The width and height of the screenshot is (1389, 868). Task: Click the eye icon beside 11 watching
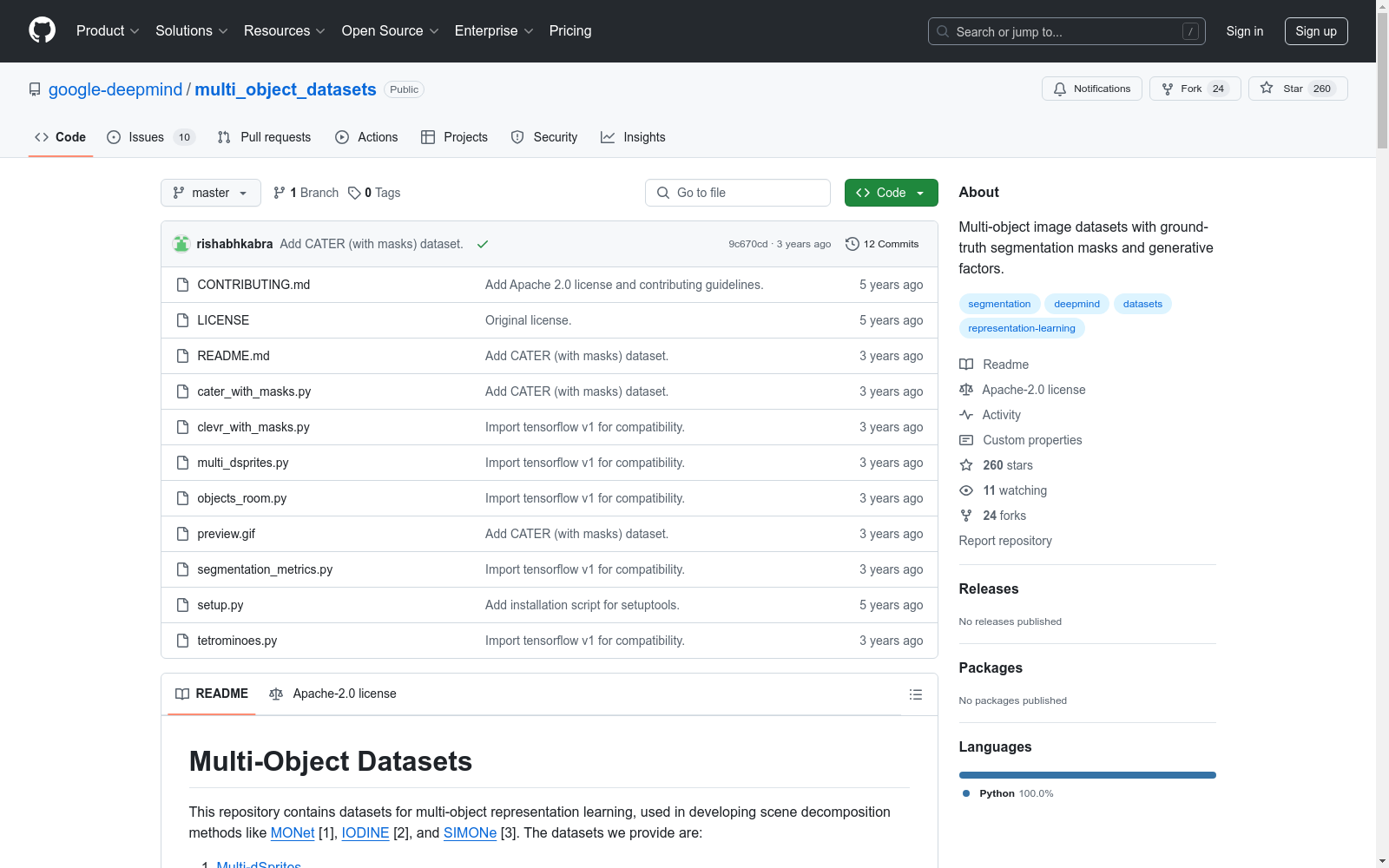(966, 490)
